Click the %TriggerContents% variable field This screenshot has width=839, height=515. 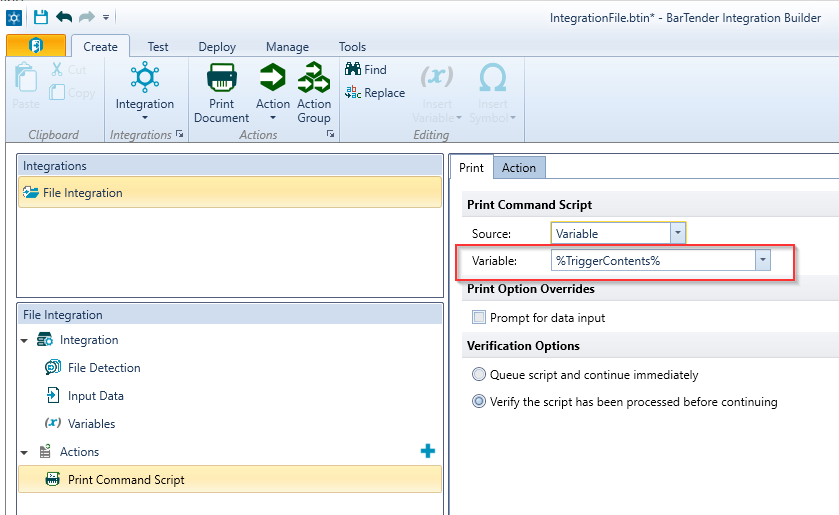point(653,261)
